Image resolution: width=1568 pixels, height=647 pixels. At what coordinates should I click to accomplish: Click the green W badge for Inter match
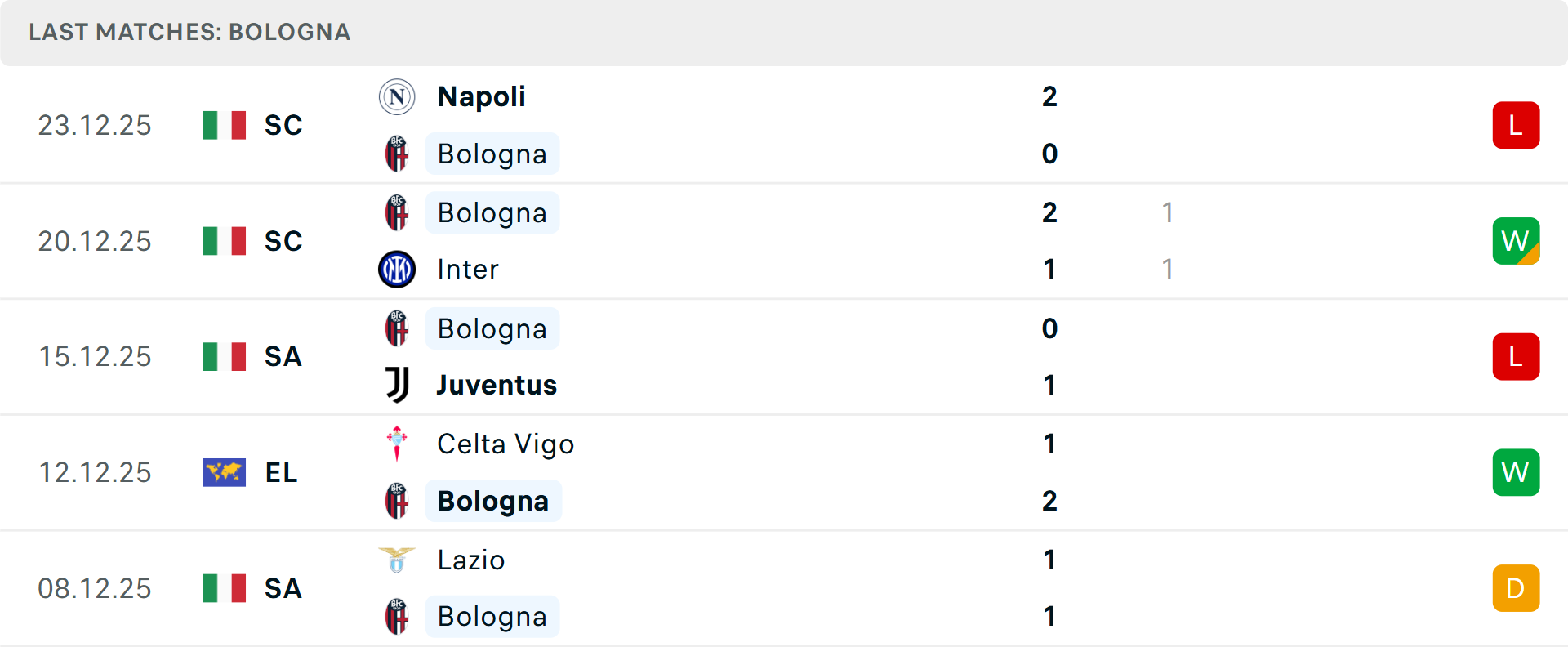pos(1516,241)
